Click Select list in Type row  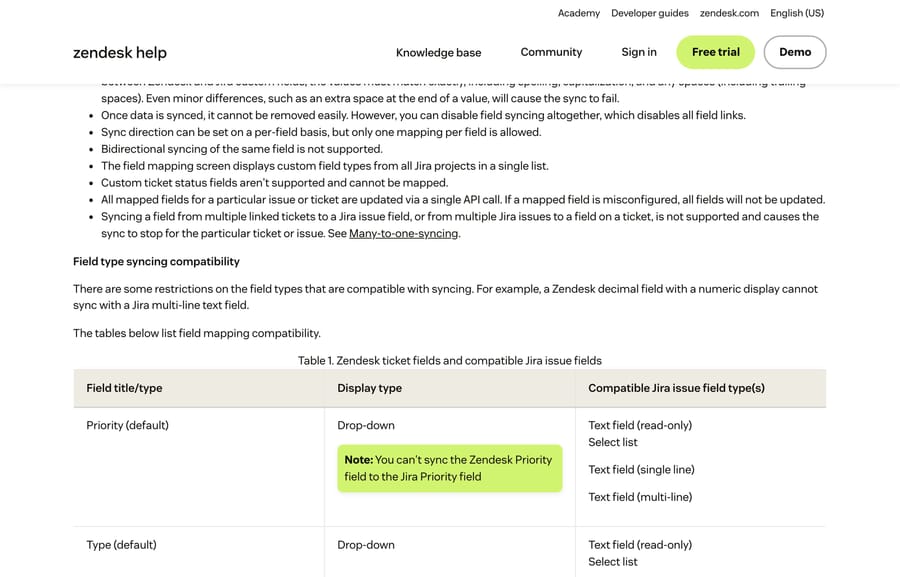612,561
